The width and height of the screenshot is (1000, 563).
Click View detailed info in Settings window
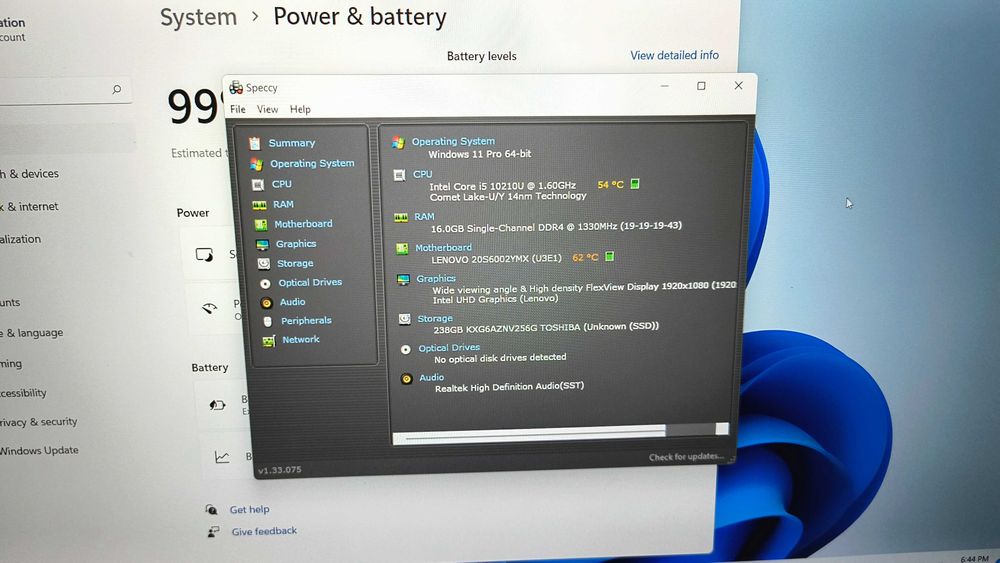pos(674,55)
